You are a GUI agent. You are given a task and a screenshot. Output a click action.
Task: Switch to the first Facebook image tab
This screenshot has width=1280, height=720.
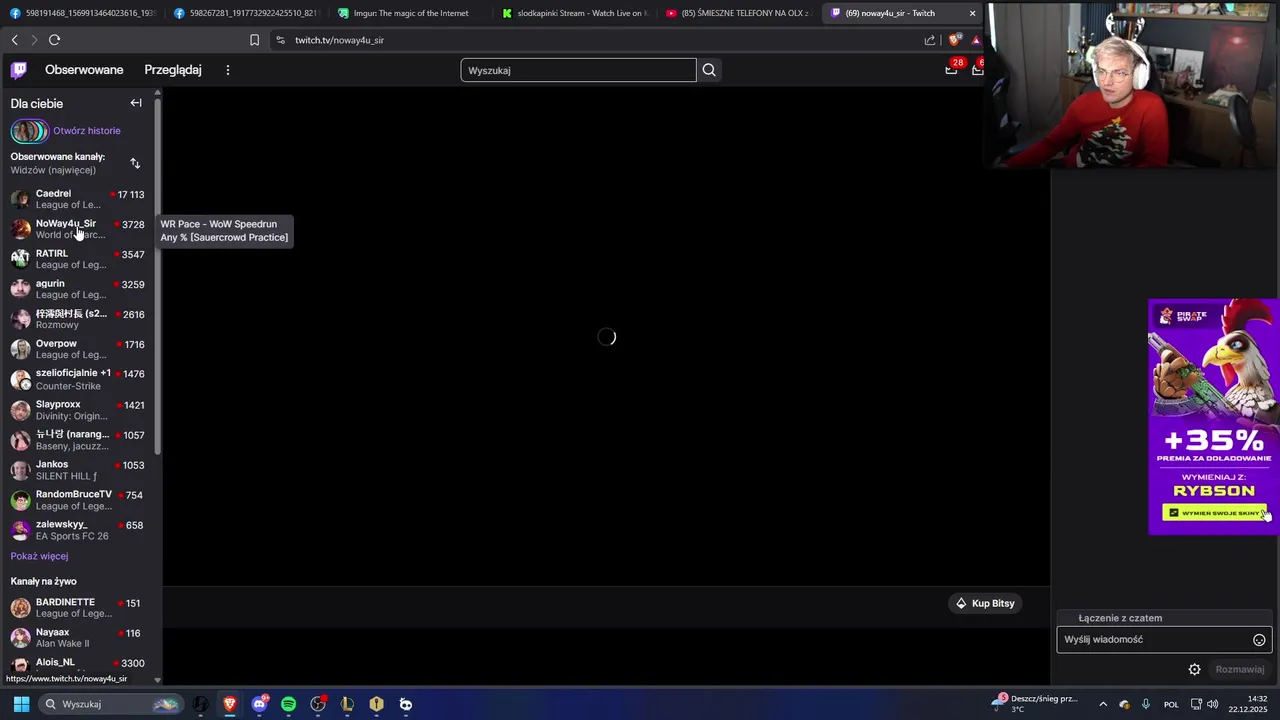(x=82, y=13)
